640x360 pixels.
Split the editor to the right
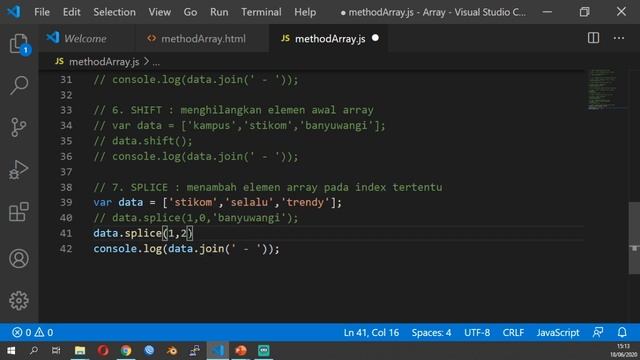[x=593, y=38]
